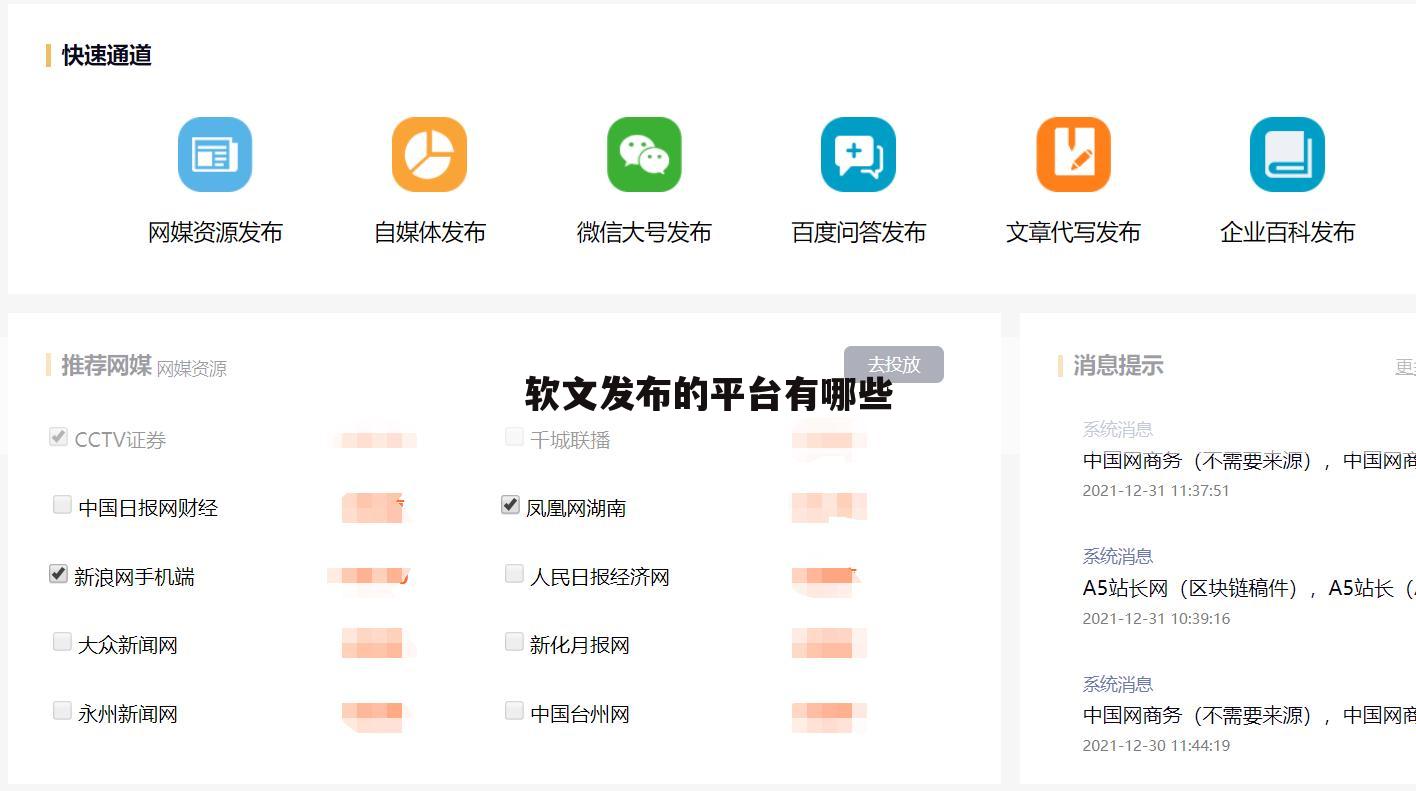Screen dimensions: 1416x791
Task: Uncheck the 新浪网手机端 checkbox
Action: pos(57,573)
